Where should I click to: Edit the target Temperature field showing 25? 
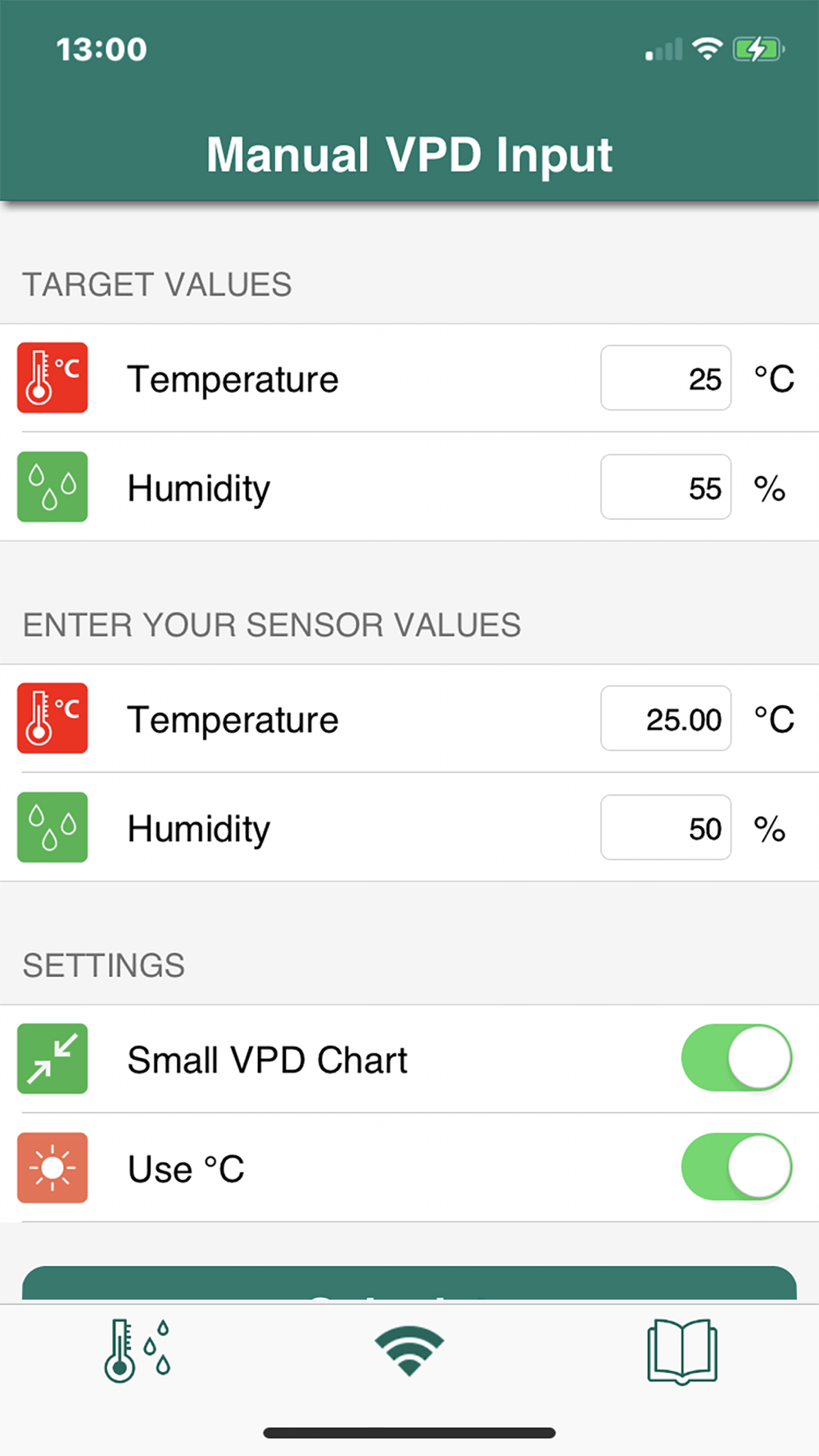click(666, 378)
